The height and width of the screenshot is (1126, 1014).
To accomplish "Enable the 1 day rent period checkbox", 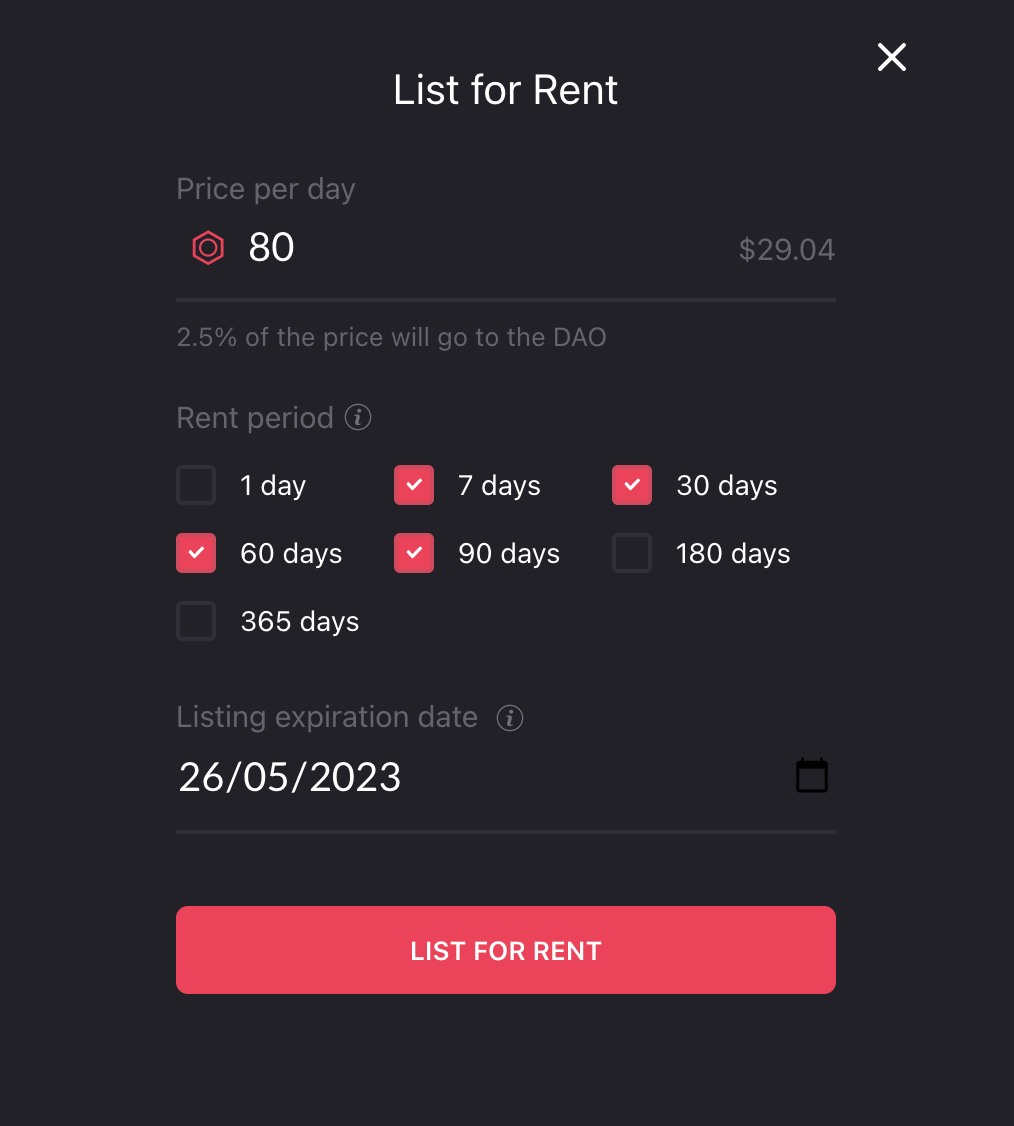I will point(196,486).
